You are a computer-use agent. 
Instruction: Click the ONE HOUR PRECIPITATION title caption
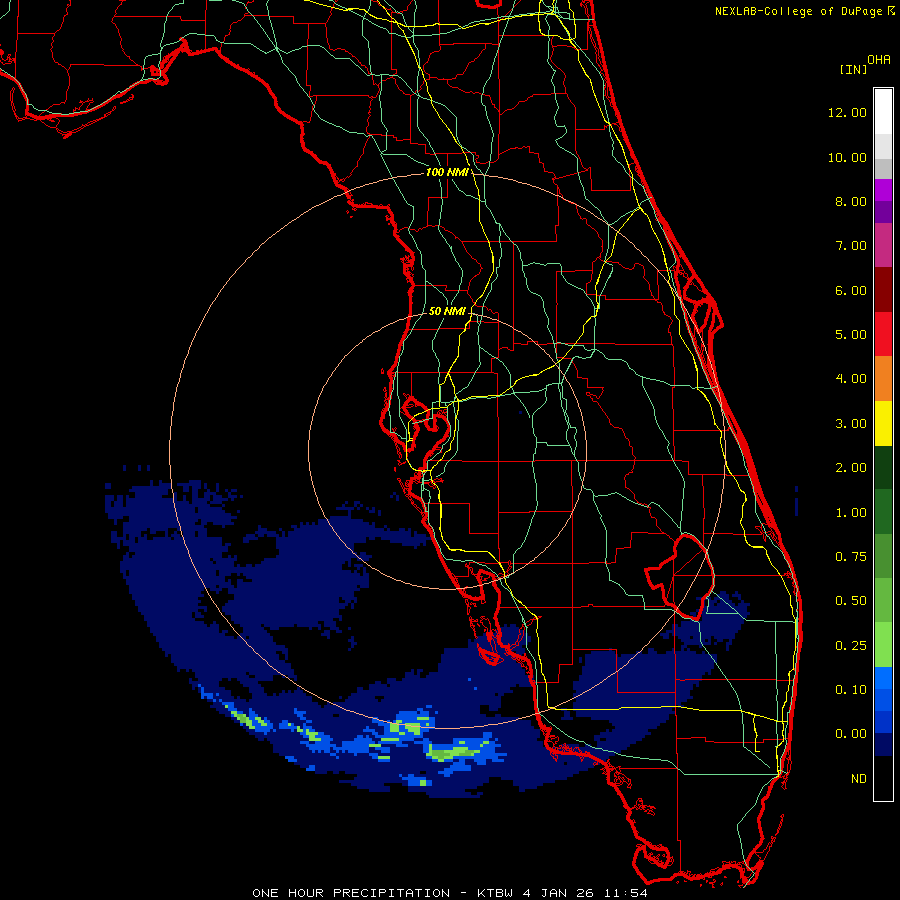pyautogui.click(x=450, y=893)
